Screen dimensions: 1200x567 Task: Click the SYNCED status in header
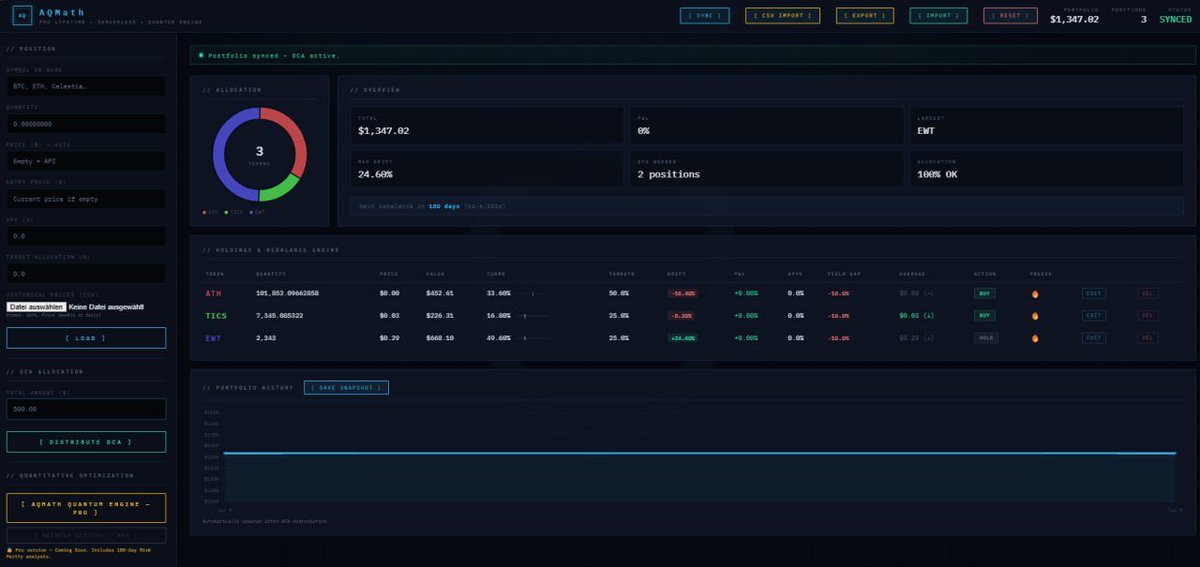click(x=1175, y=19)
